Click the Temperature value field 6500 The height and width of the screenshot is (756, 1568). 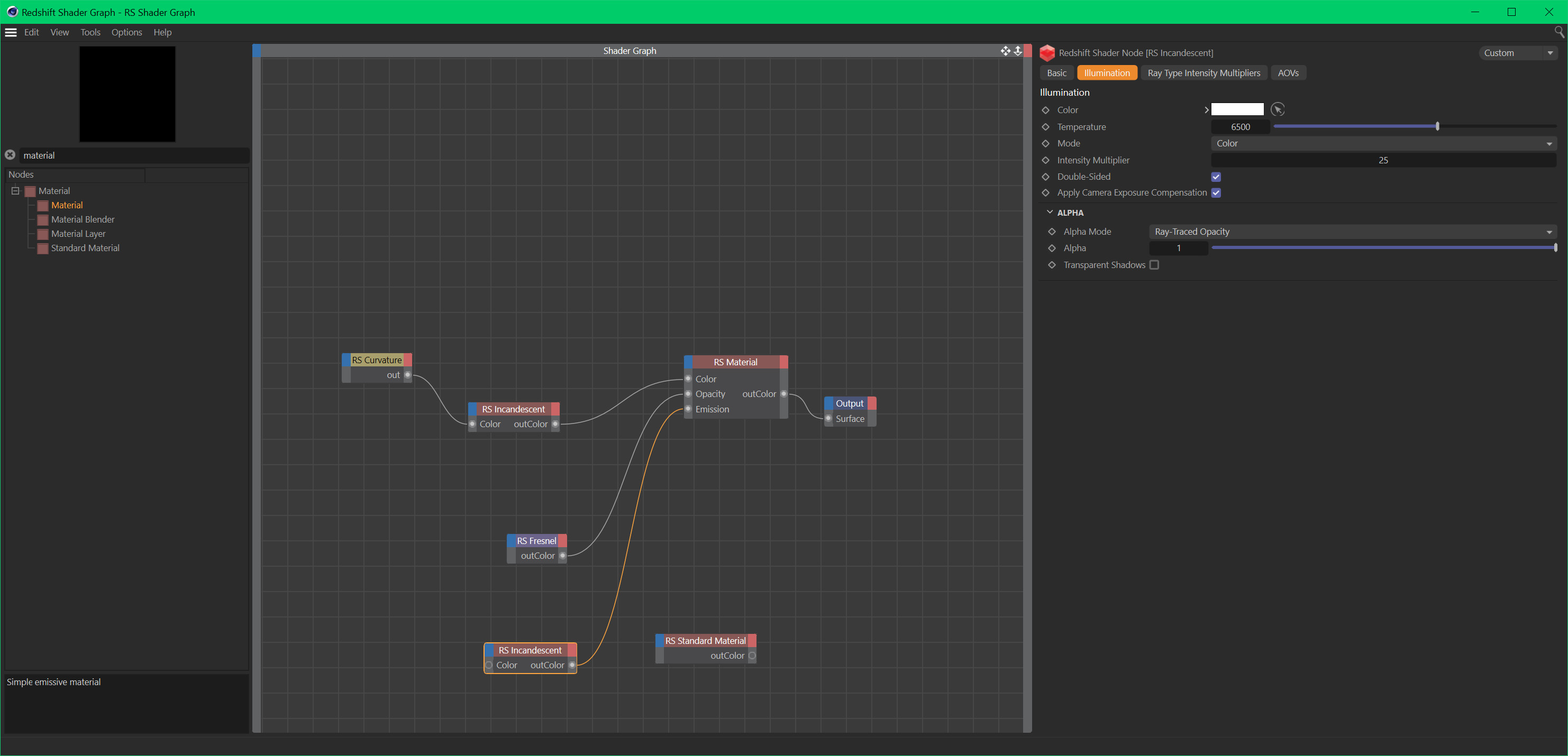pos(1240,127)
